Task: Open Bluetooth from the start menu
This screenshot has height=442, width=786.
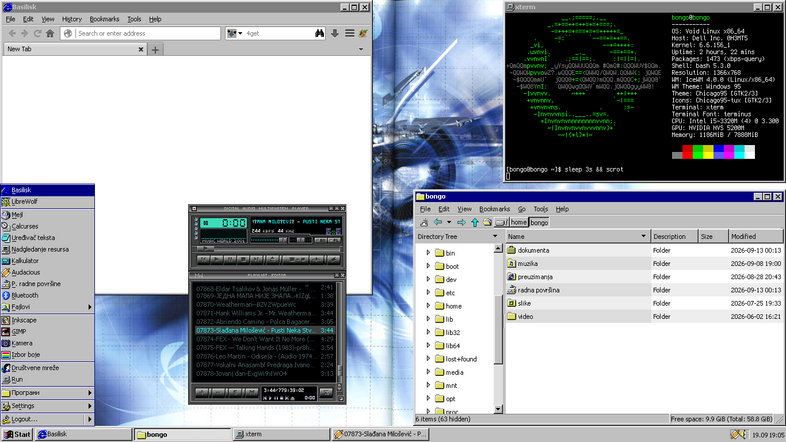Action: click(47, 295)
